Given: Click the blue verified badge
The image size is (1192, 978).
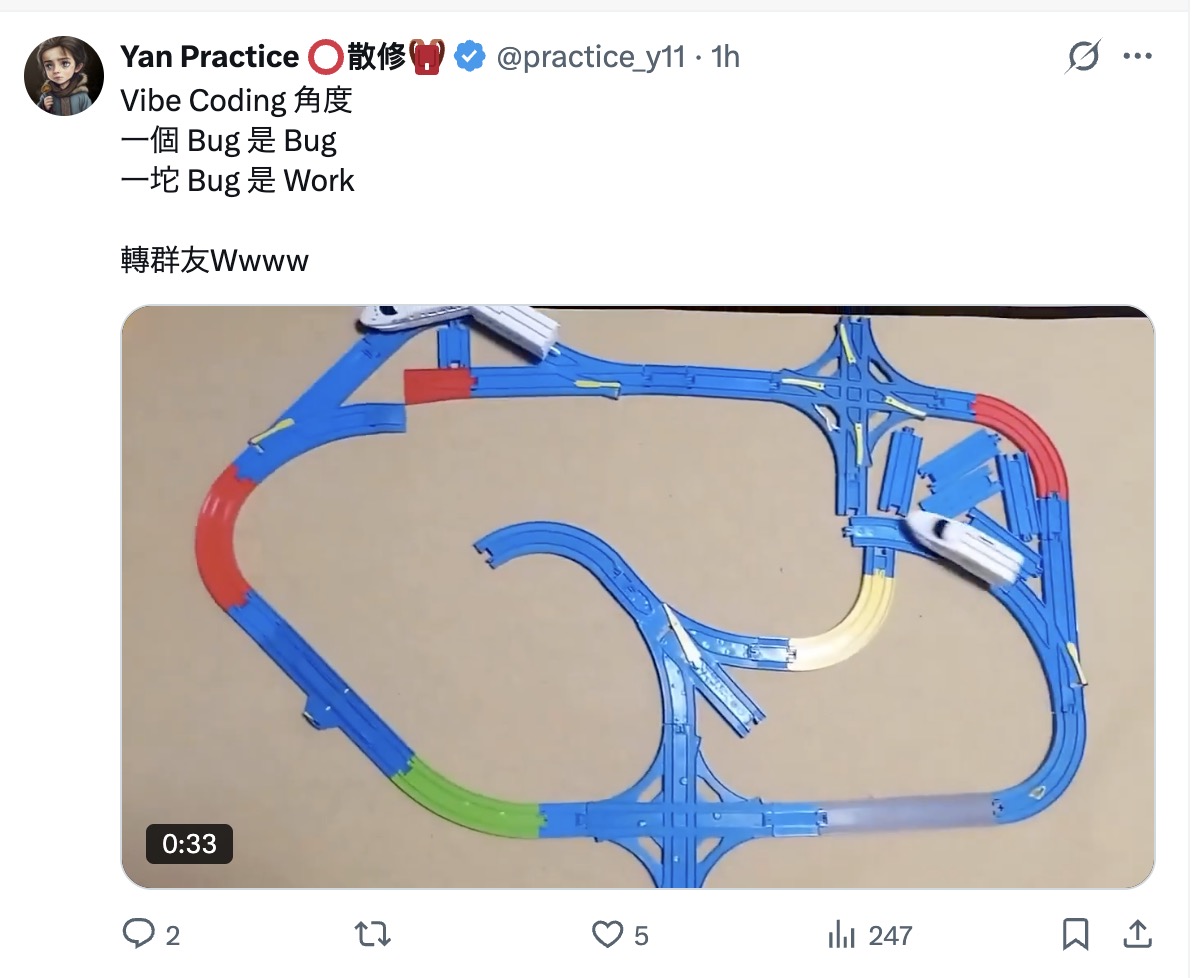Looking at the screenshot, I should (x=469, y=57).
